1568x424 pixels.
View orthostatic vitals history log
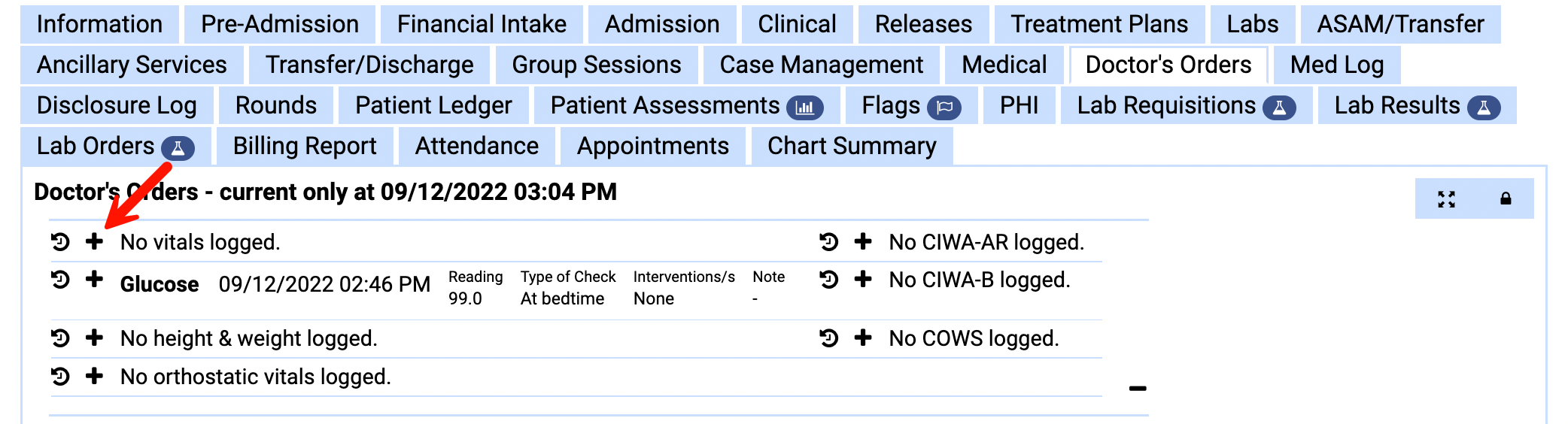(60, 376)
